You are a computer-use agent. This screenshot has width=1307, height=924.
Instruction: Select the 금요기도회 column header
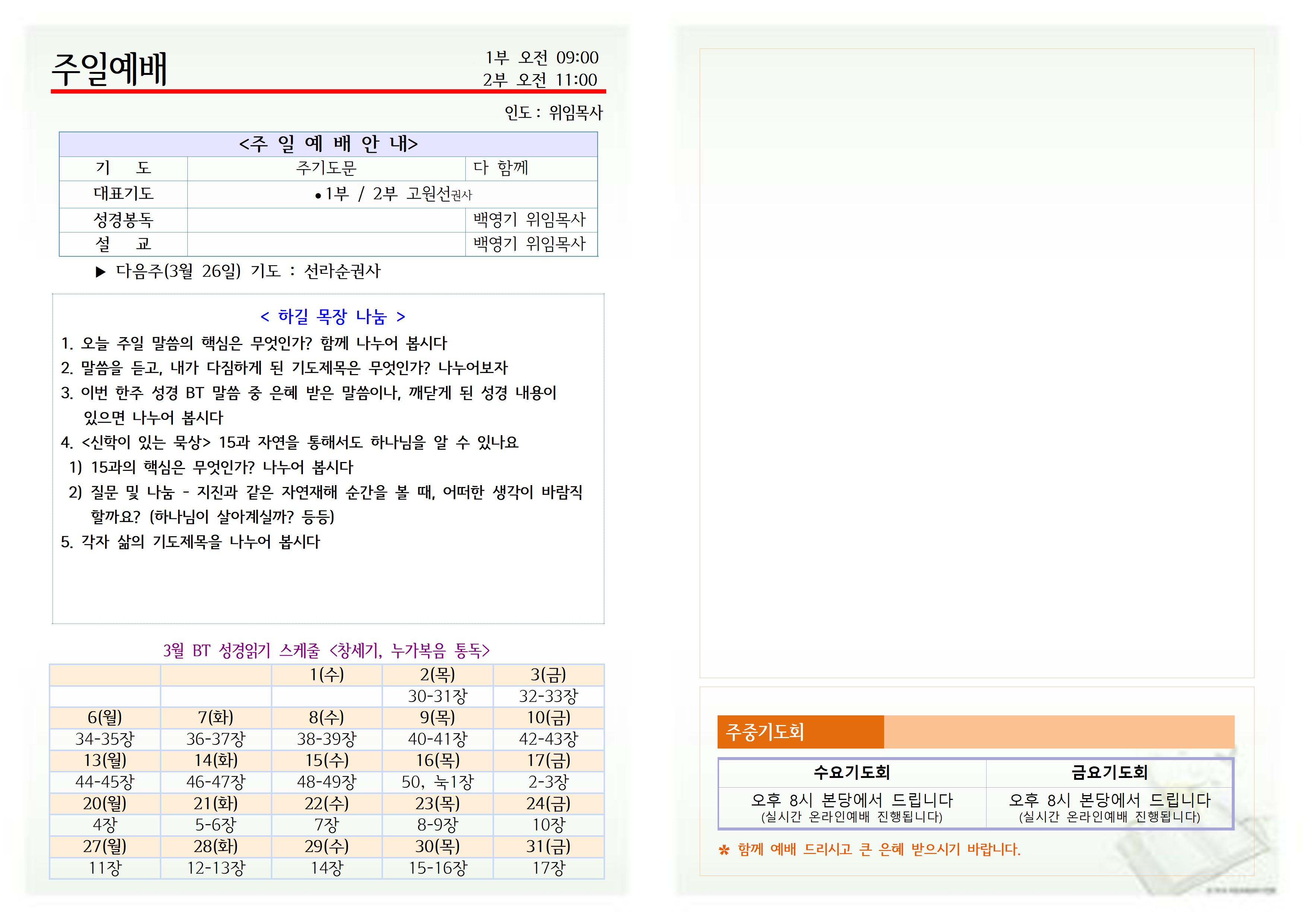1109,772
